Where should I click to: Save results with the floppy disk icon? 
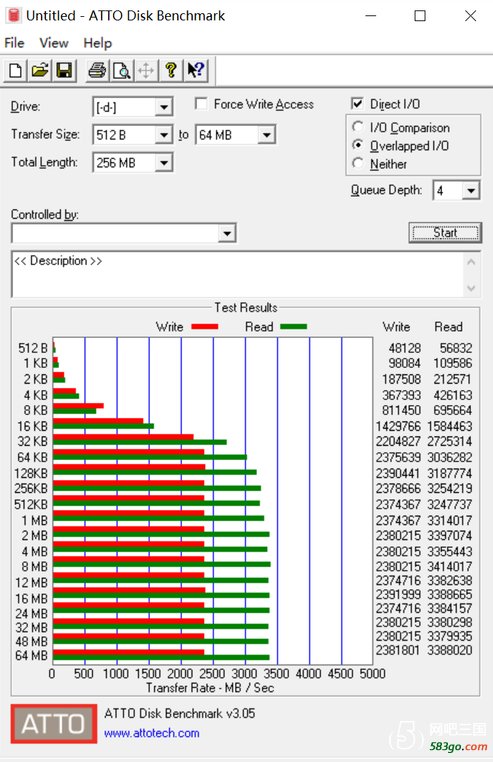64,71
